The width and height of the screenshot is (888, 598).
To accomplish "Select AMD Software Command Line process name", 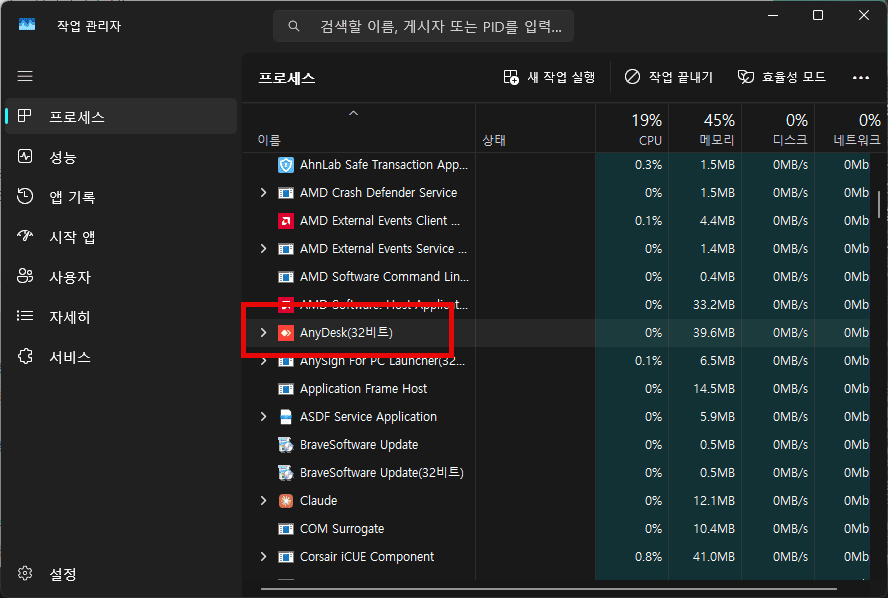I will click(x=384, y=277).
